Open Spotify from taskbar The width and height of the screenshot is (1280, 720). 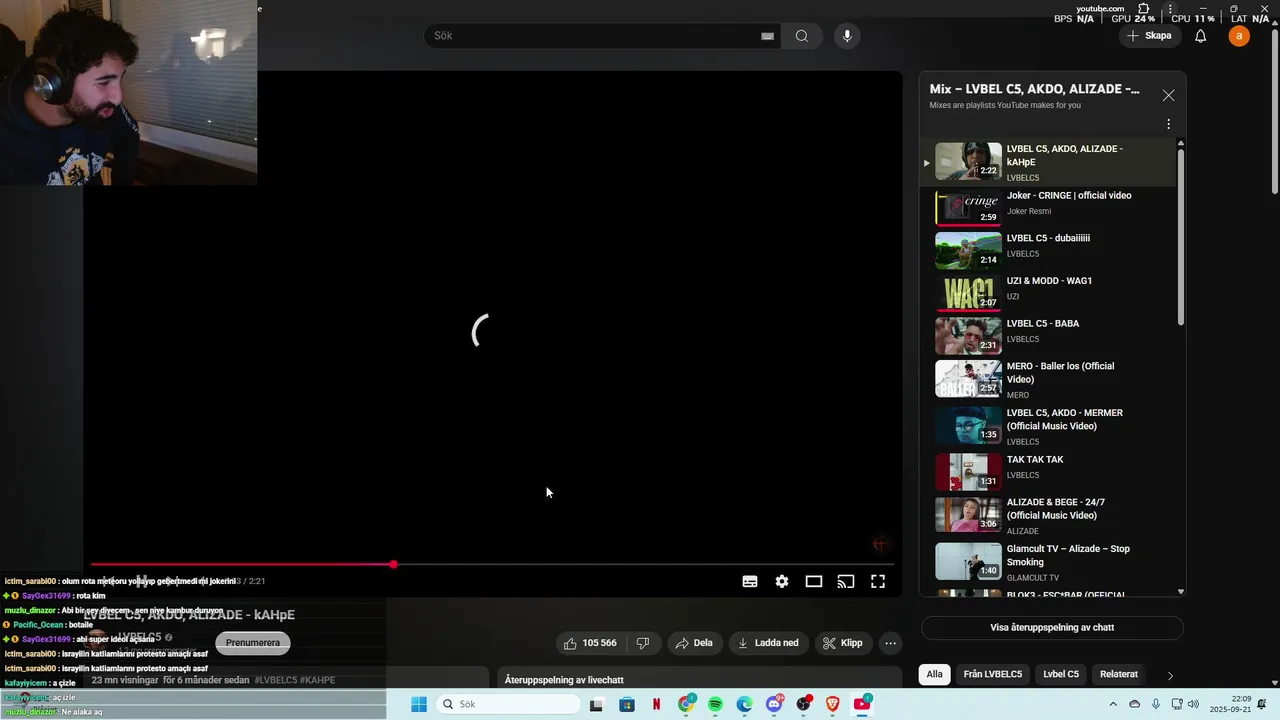715,704
